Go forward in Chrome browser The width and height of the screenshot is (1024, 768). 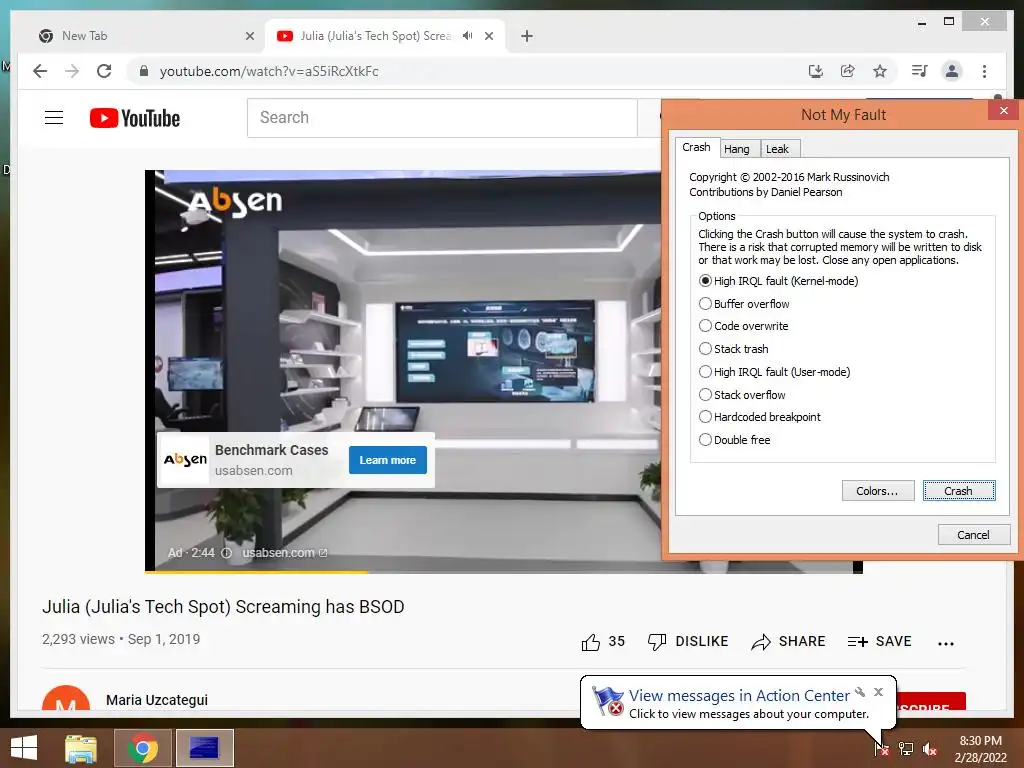[x=72, y=71]
